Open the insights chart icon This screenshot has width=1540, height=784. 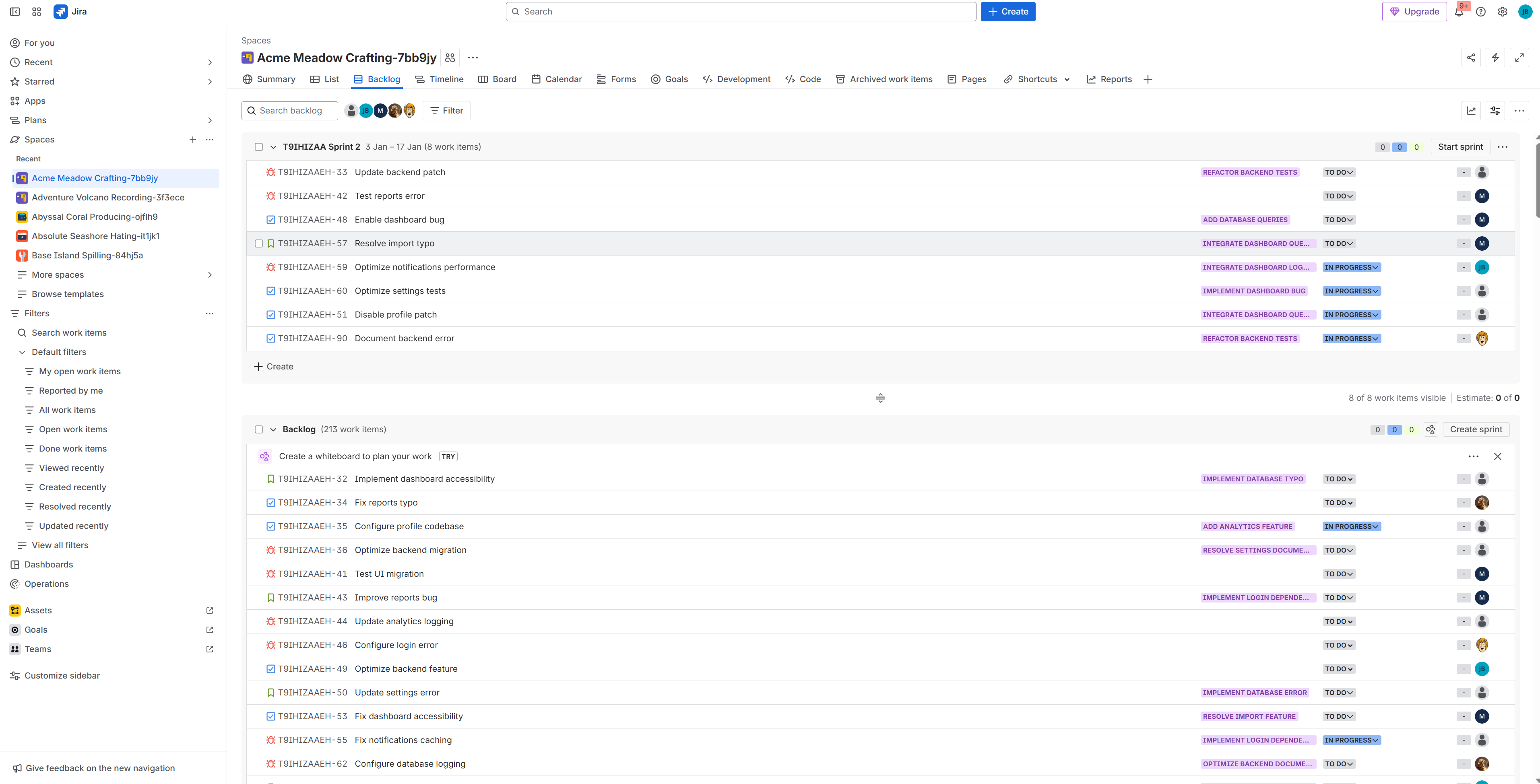point(1471,111)
